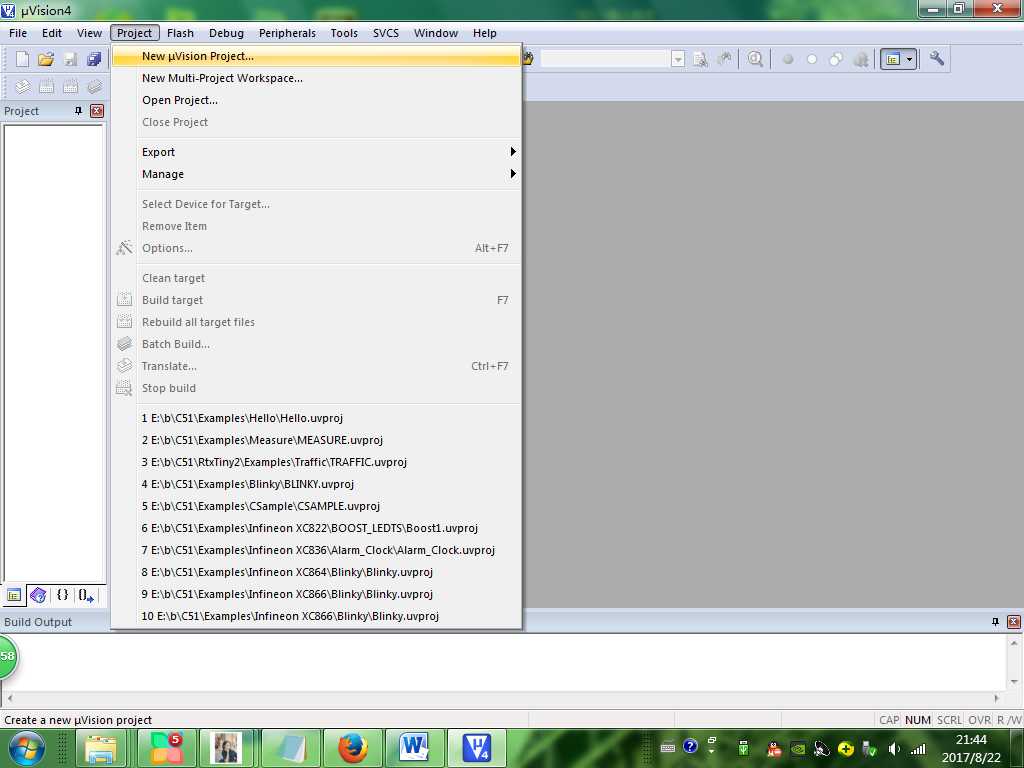
Task: Open the View menu
Action: (89, 33)
